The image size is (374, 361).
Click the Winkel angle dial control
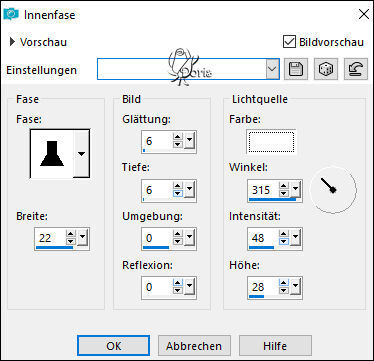333,190
